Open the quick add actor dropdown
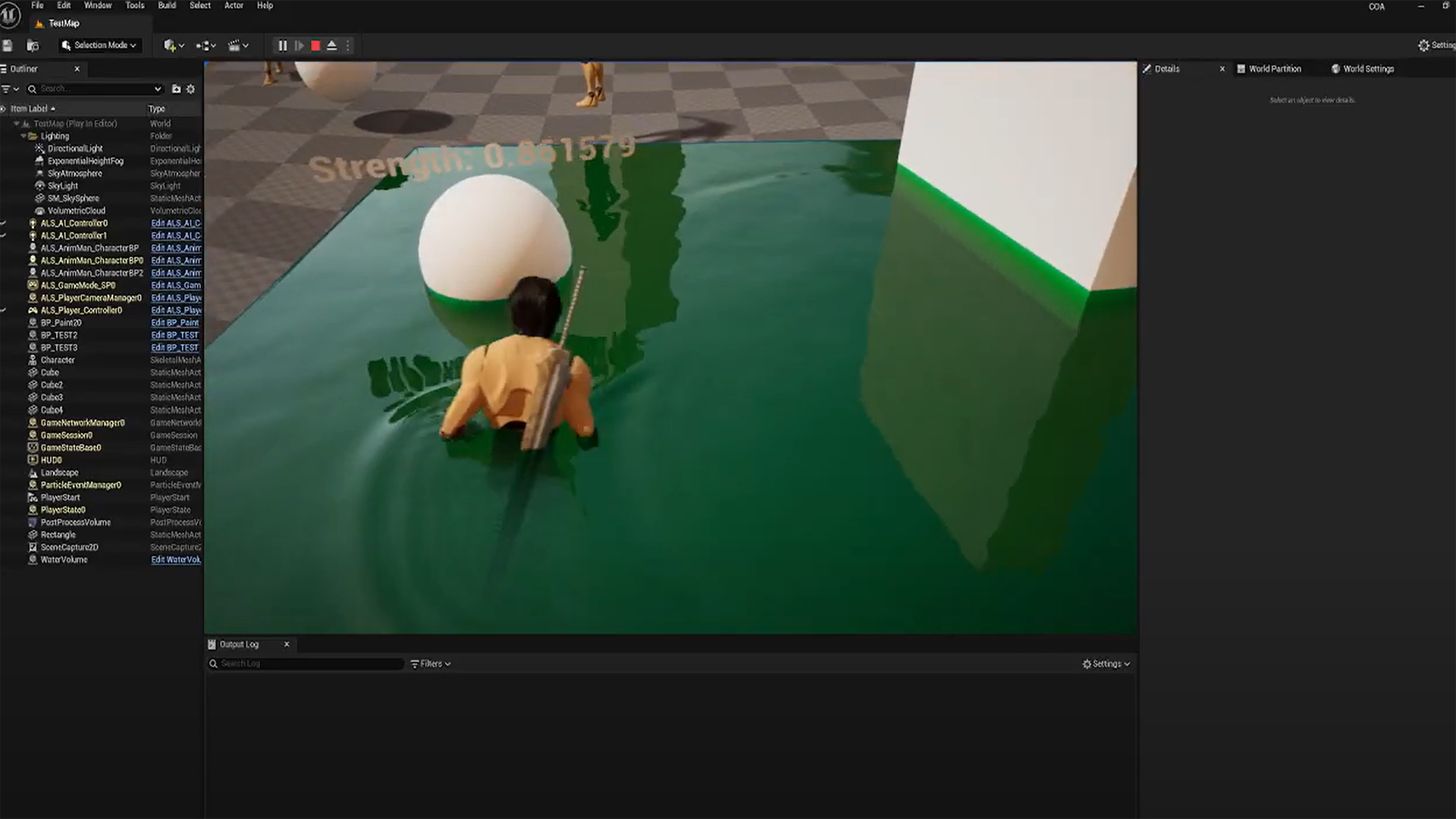Viewport: 1456px width, 819px height. coord(174,45)
